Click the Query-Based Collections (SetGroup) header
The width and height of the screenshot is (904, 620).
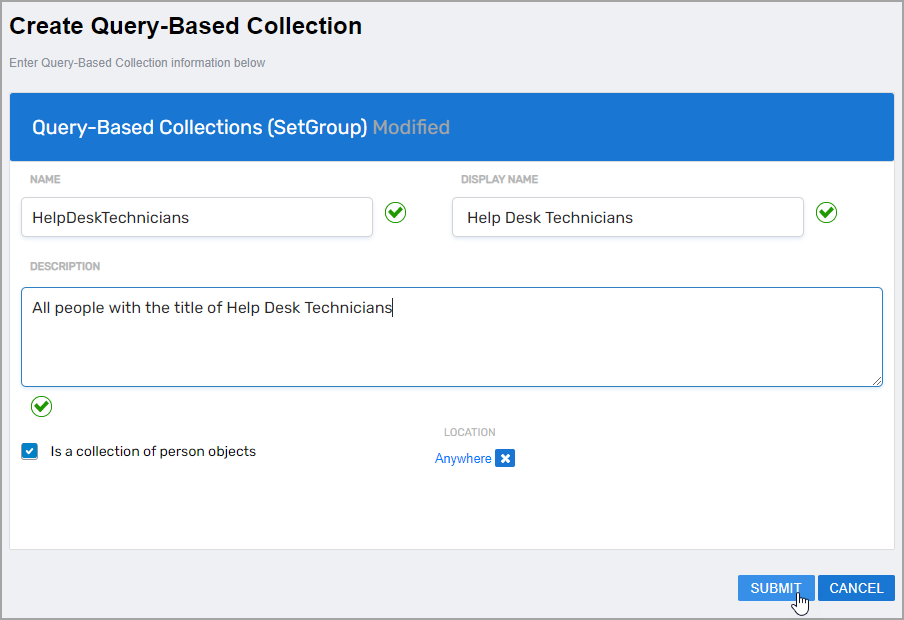point(200,127)
